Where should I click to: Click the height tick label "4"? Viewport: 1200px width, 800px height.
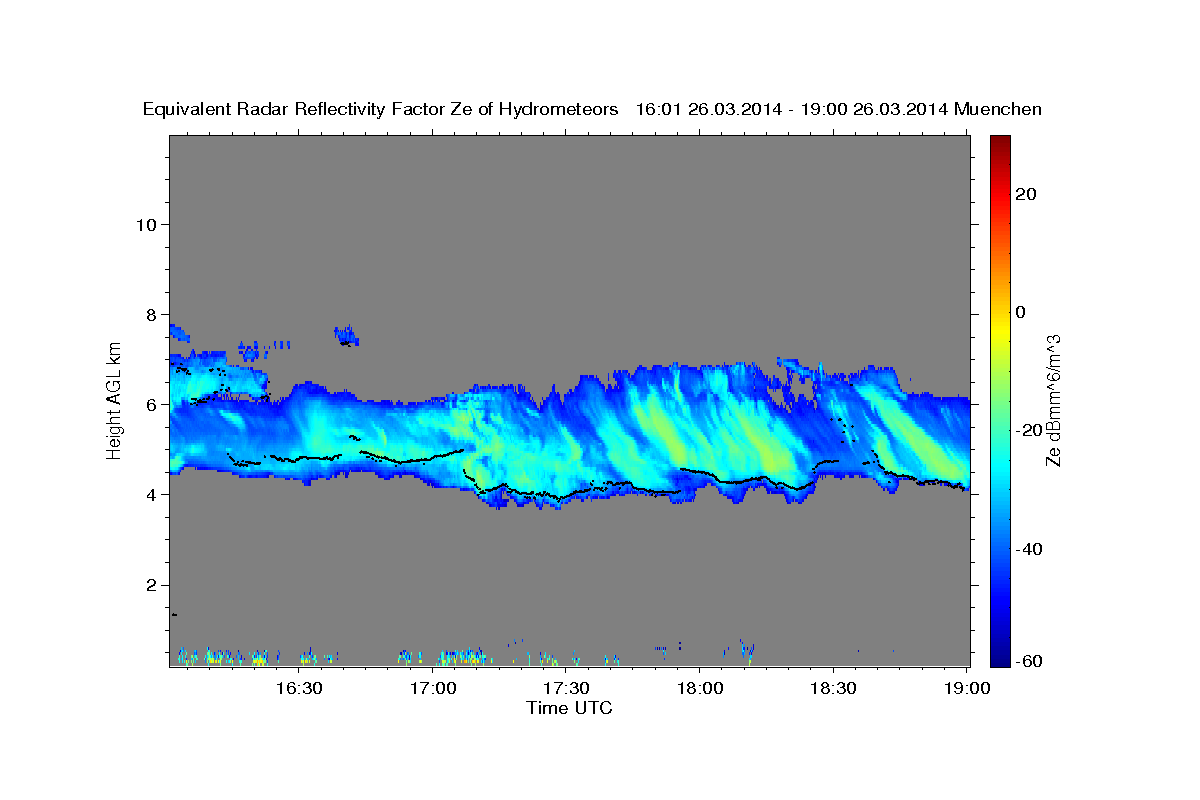point(151,494)
